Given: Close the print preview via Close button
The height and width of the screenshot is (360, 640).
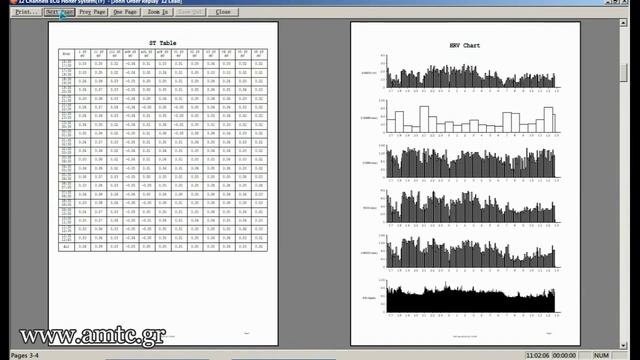Looking at the screenshot, I should click(x=223, y=12).
